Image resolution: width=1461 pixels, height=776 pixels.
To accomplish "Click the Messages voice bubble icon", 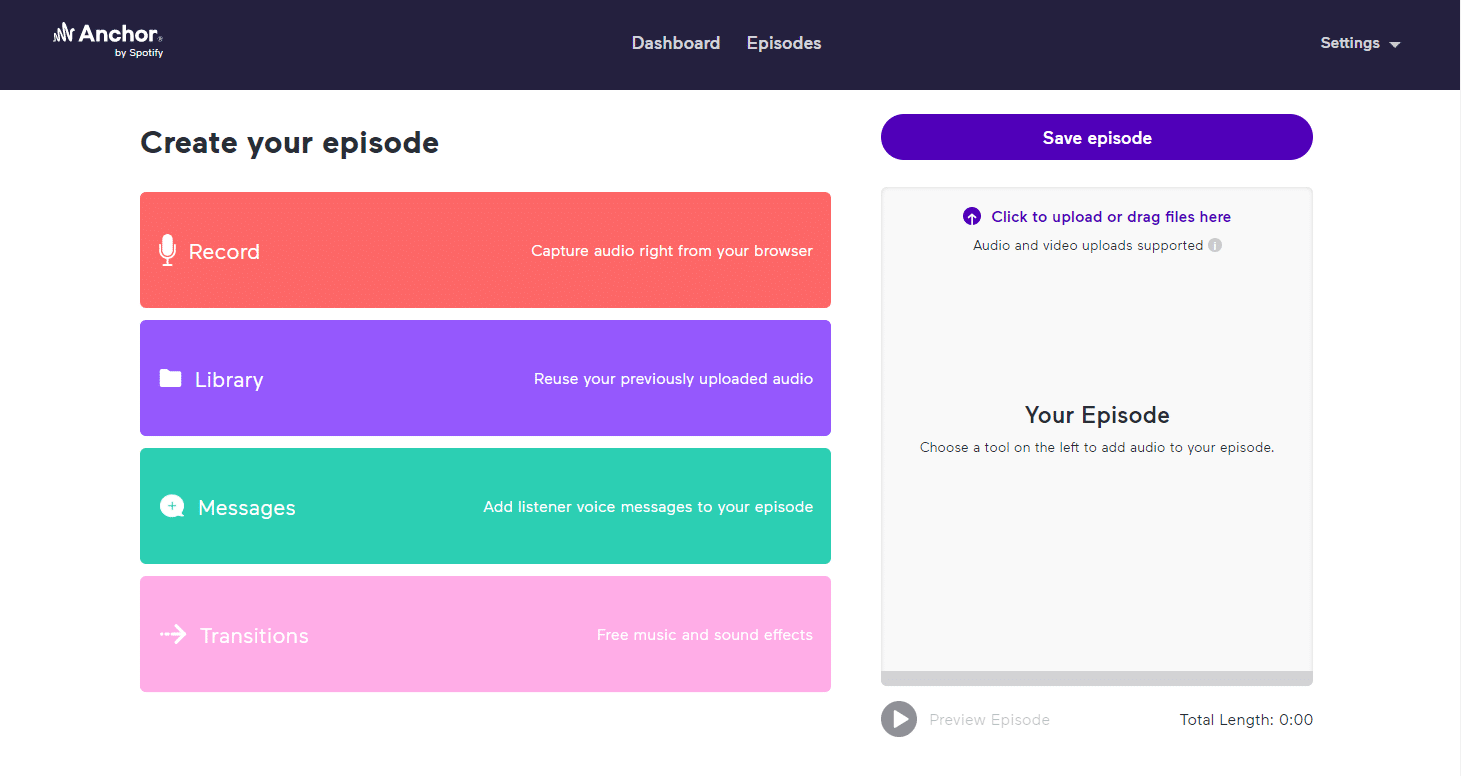I will click(171, 506).
